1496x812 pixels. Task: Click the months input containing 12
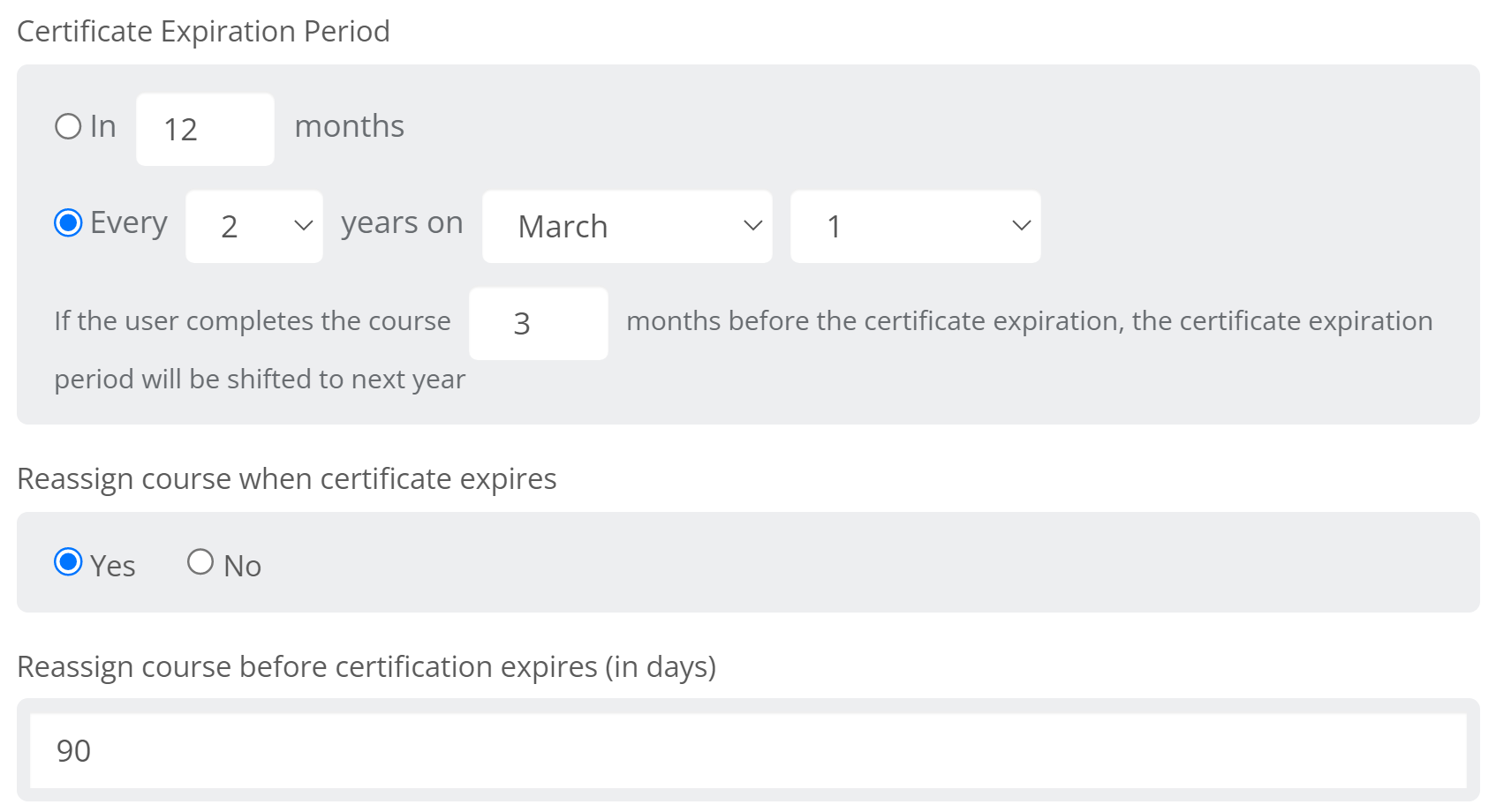[204, 128]
